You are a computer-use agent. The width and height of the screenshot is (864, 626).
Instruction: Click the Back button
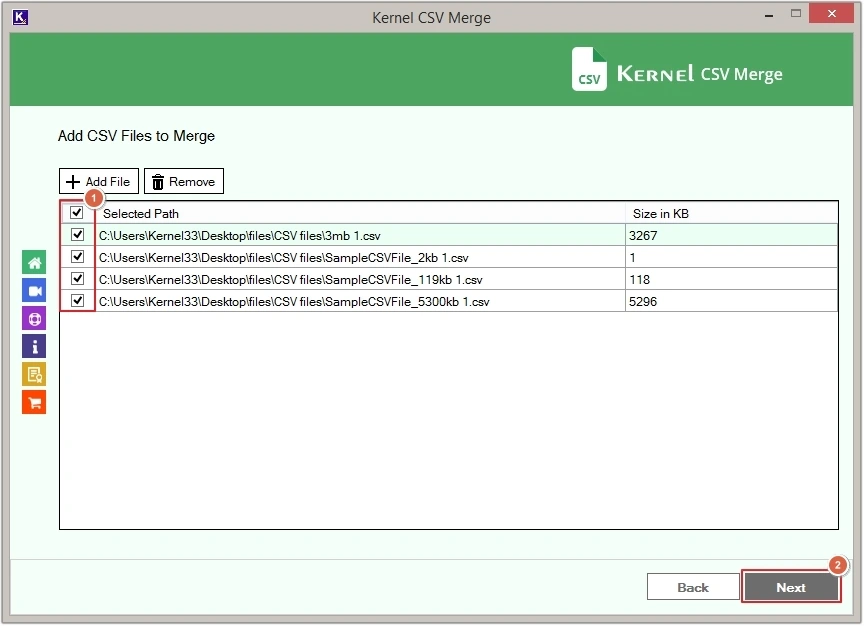pyautogui.click(x=693, y=587)
